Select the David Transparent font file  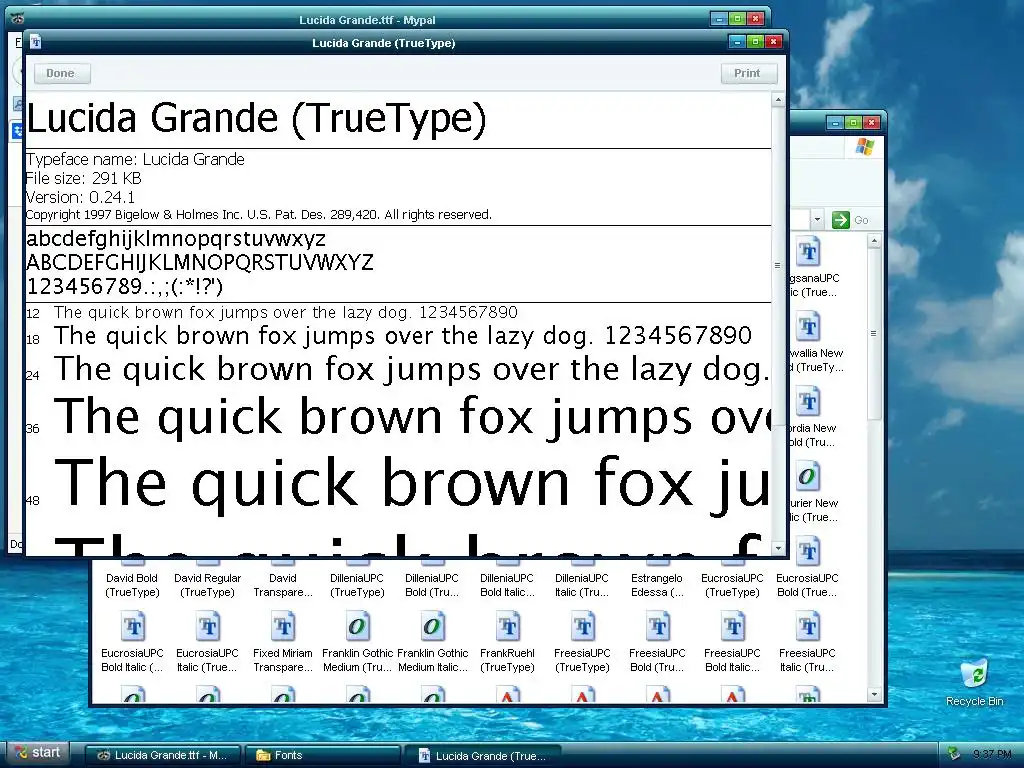[283, 584]
